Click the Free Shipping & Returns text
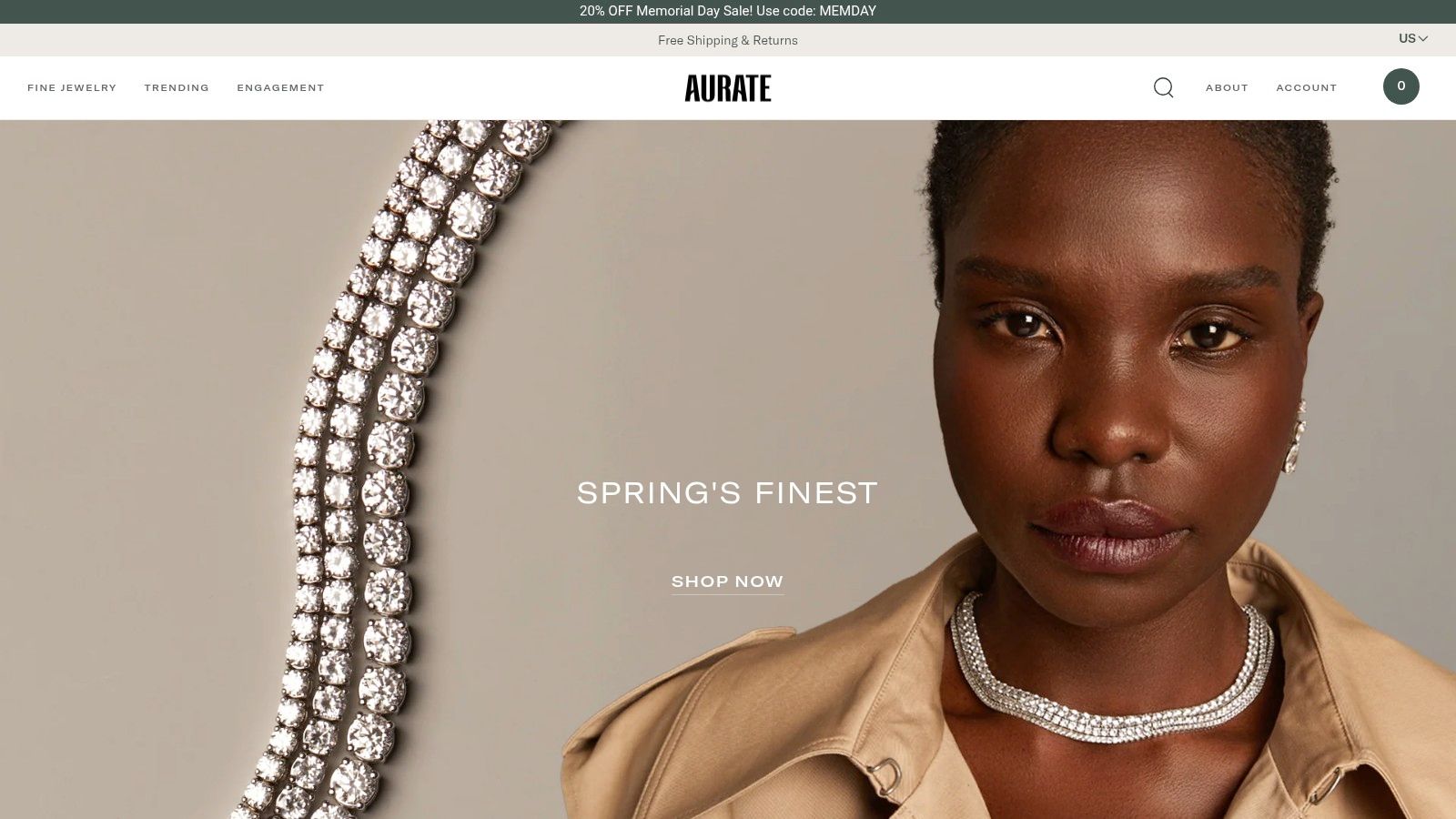1456x819 pixels. 728,40
